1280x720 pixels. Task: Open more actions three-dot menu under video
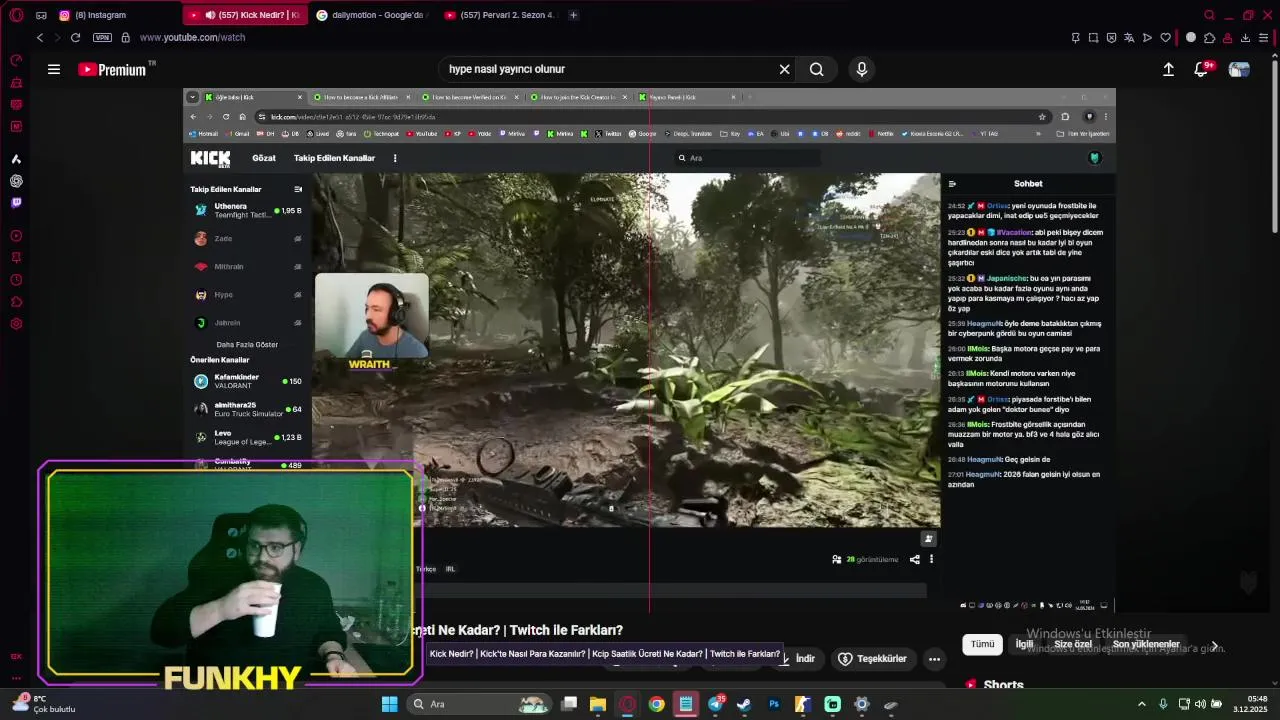pos(934,659)
